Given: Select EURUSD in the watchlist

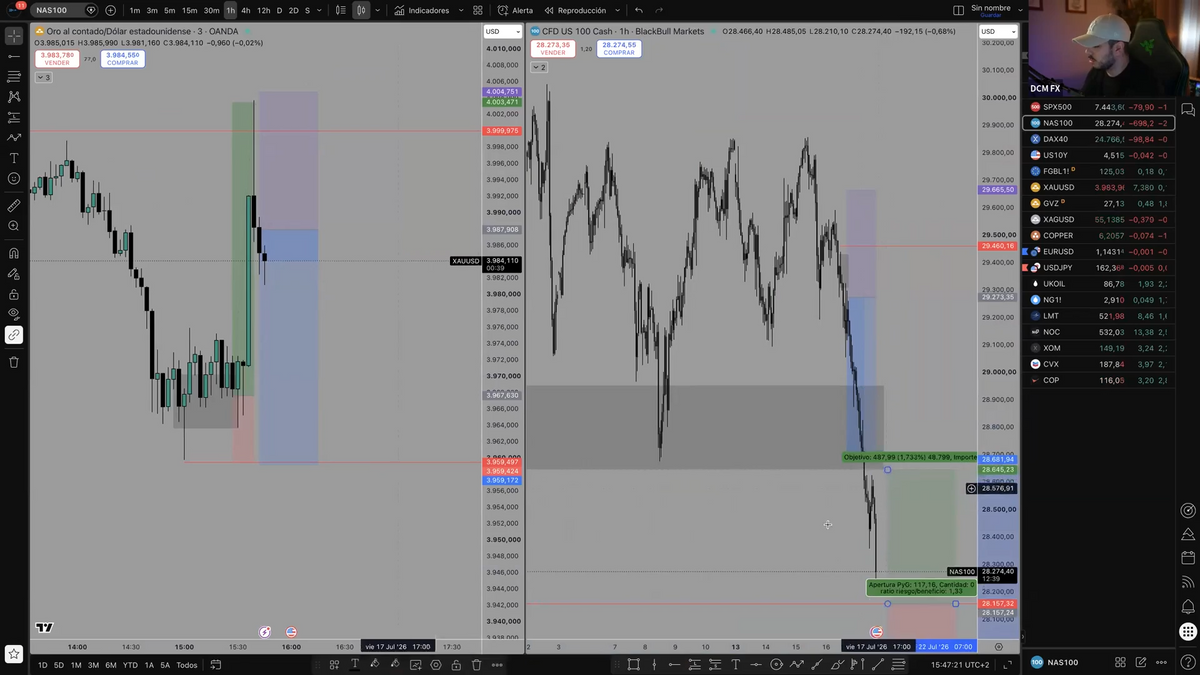Looking at the screenshot, I should 1097,252.
